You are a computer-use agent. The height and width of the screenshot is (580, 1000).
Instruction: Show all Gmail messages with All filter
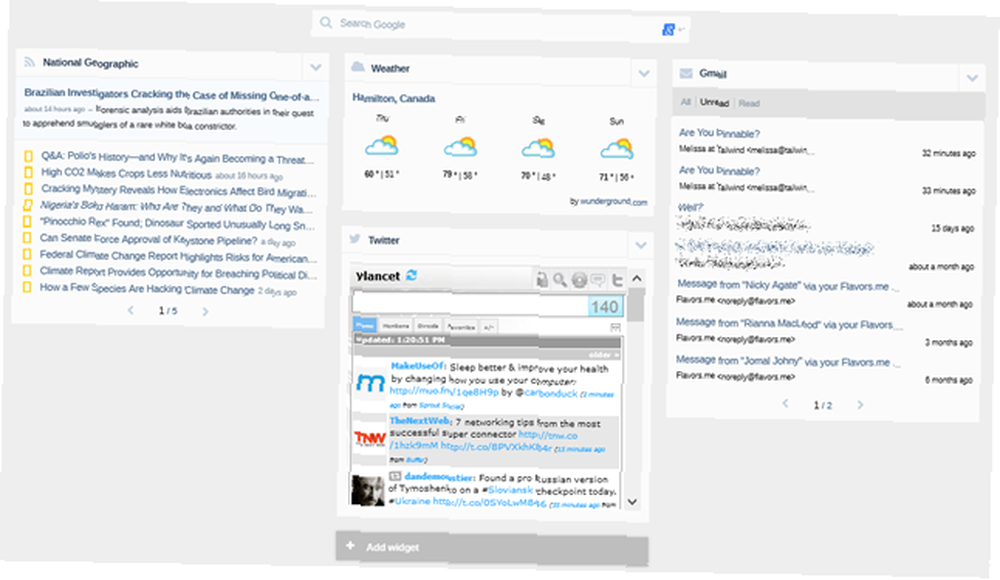coord(686,102)
